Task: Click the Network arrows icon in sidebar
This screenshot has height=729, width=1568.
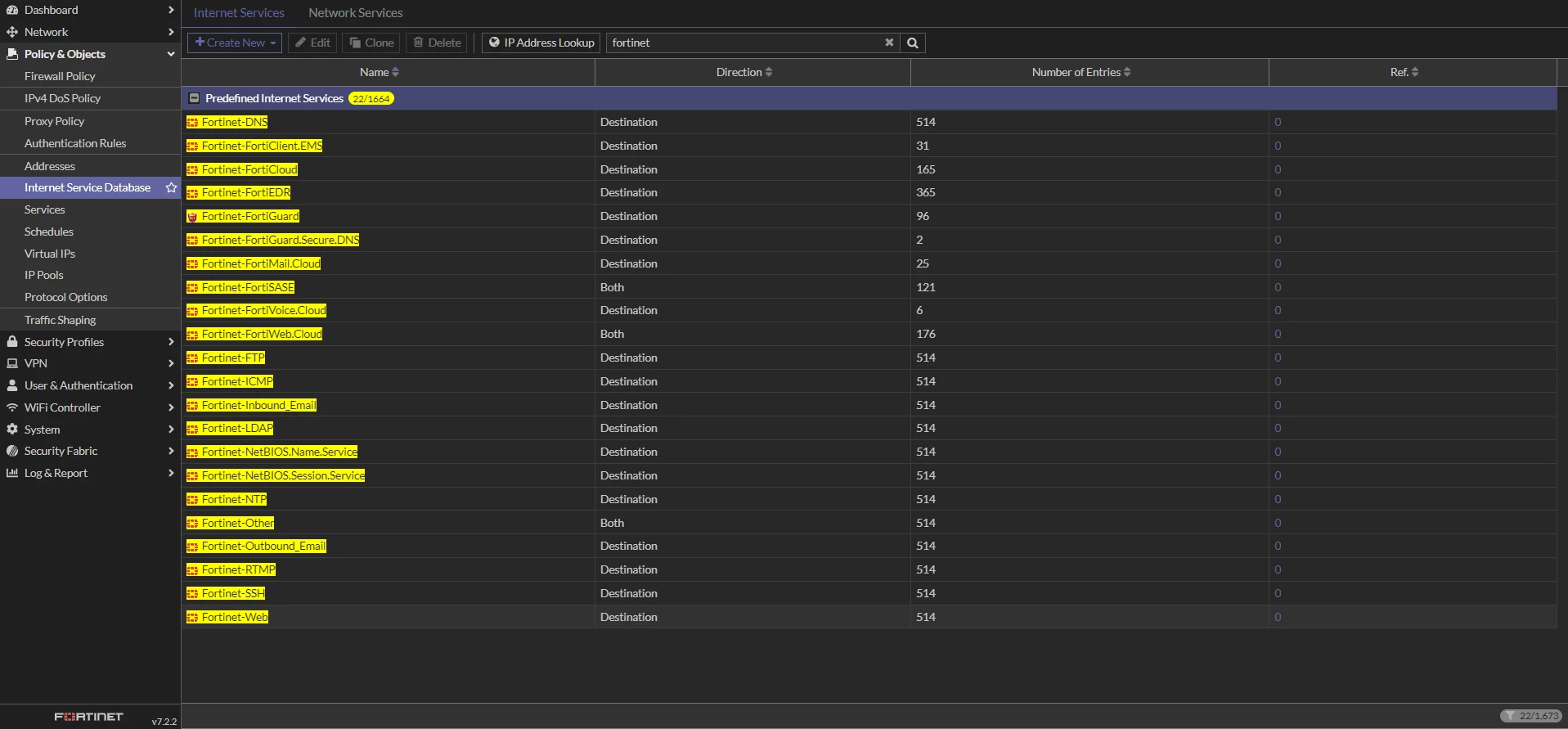Action: coord(12,32)
